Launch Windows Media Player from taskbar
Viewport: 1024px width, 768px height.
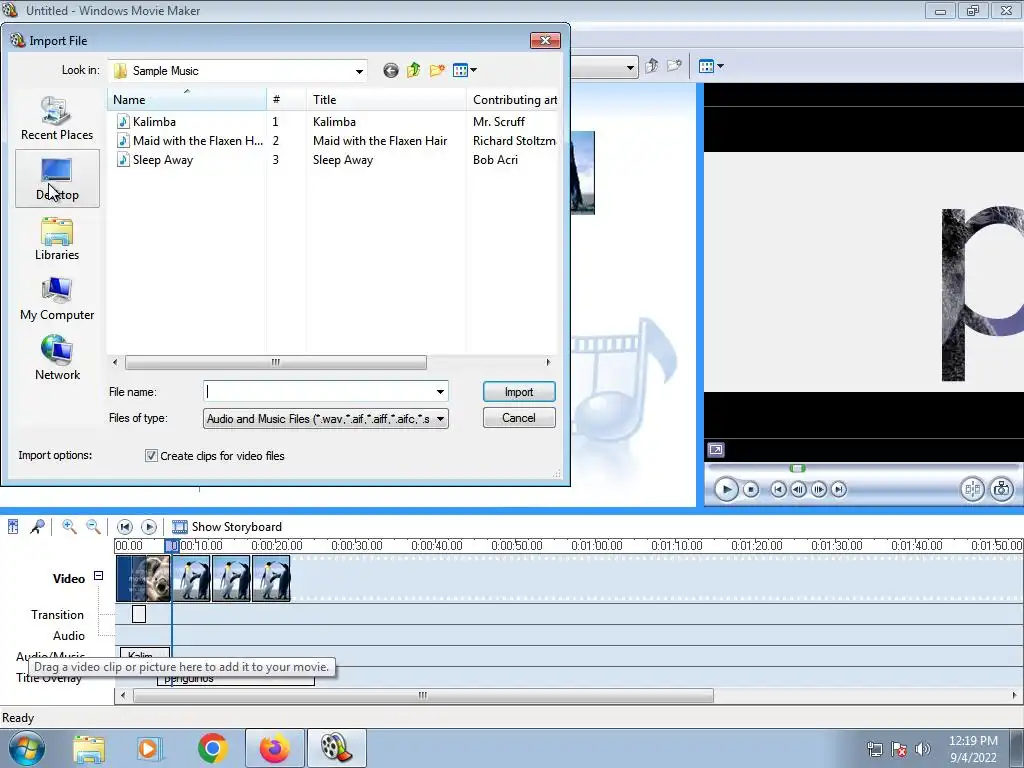[149, 748]
